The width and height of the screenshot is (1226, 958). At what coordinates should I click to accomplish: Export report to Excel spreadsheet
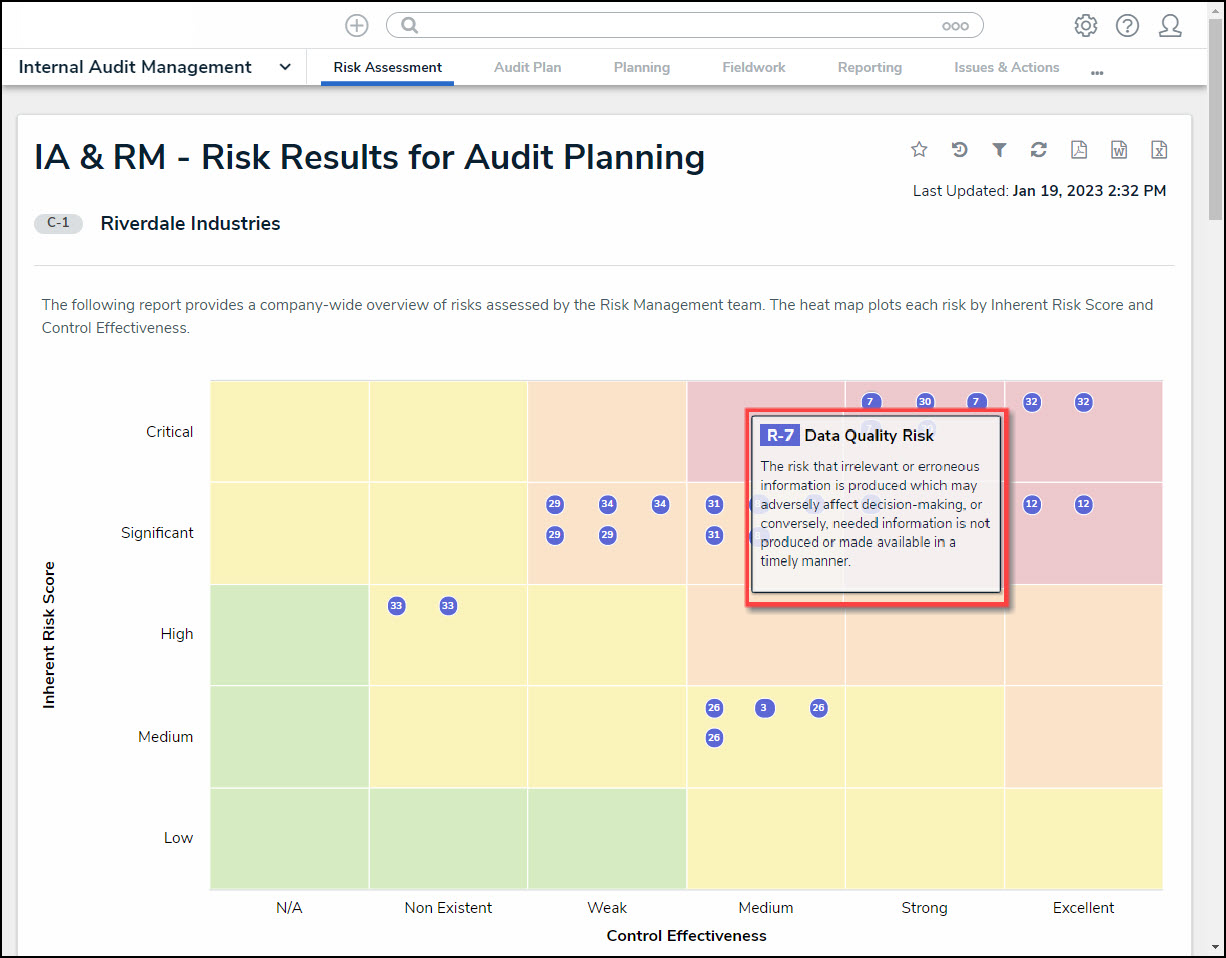click(x=1159, y=150)
